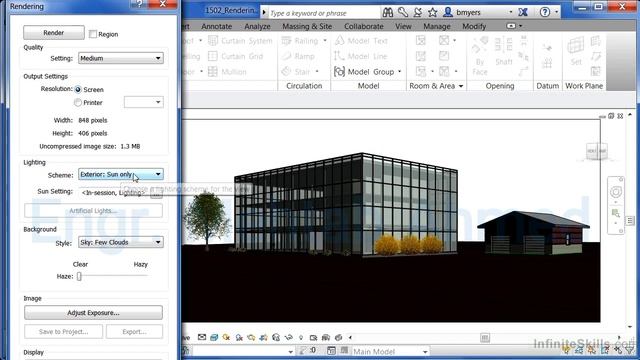
Task: Click the Room tool icon
Action: pyautogui.click(x=420, y=40)
